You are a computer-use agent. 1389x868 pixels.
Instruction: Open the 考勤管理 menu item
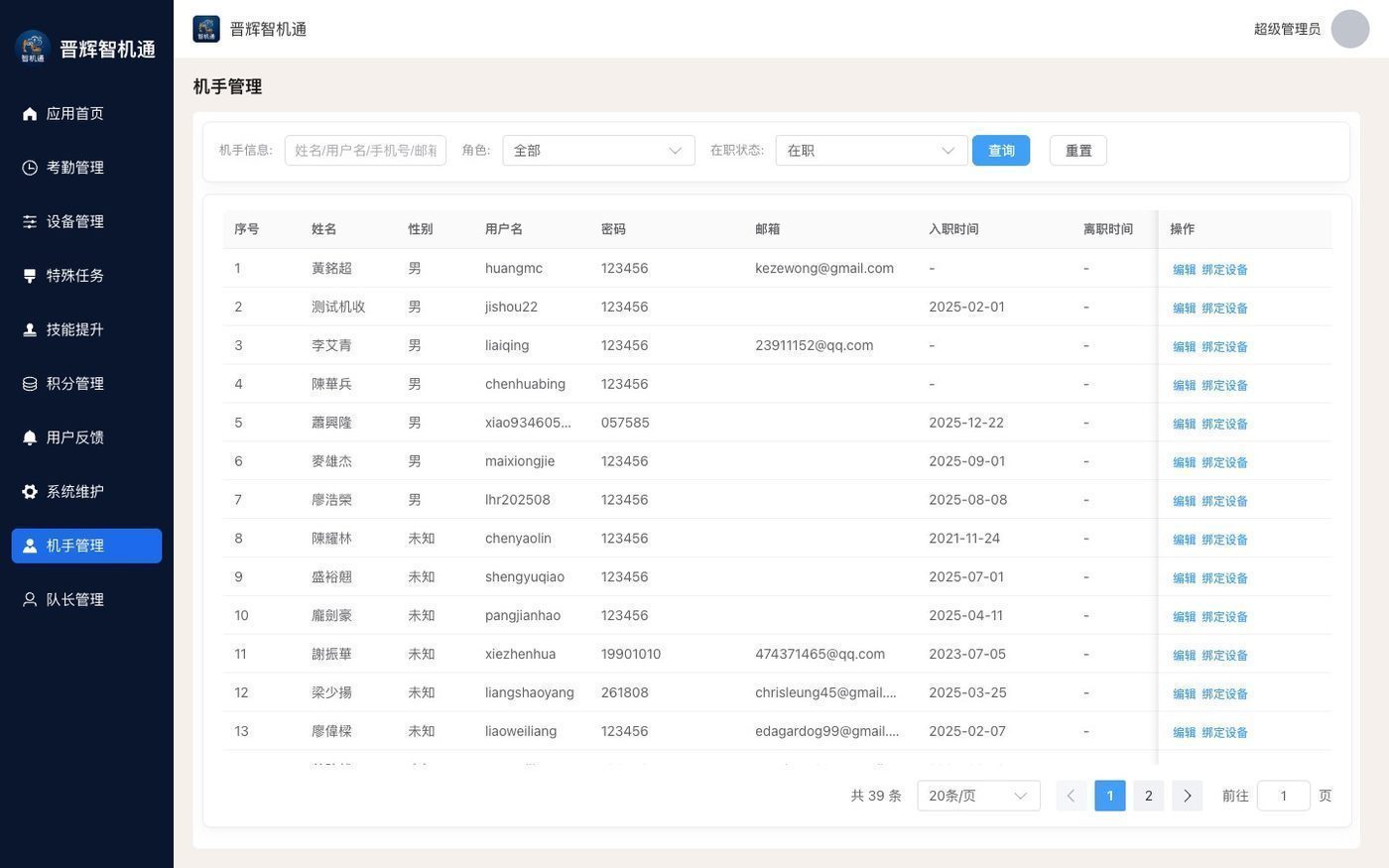pyautogui.click(x=86, y=168)
